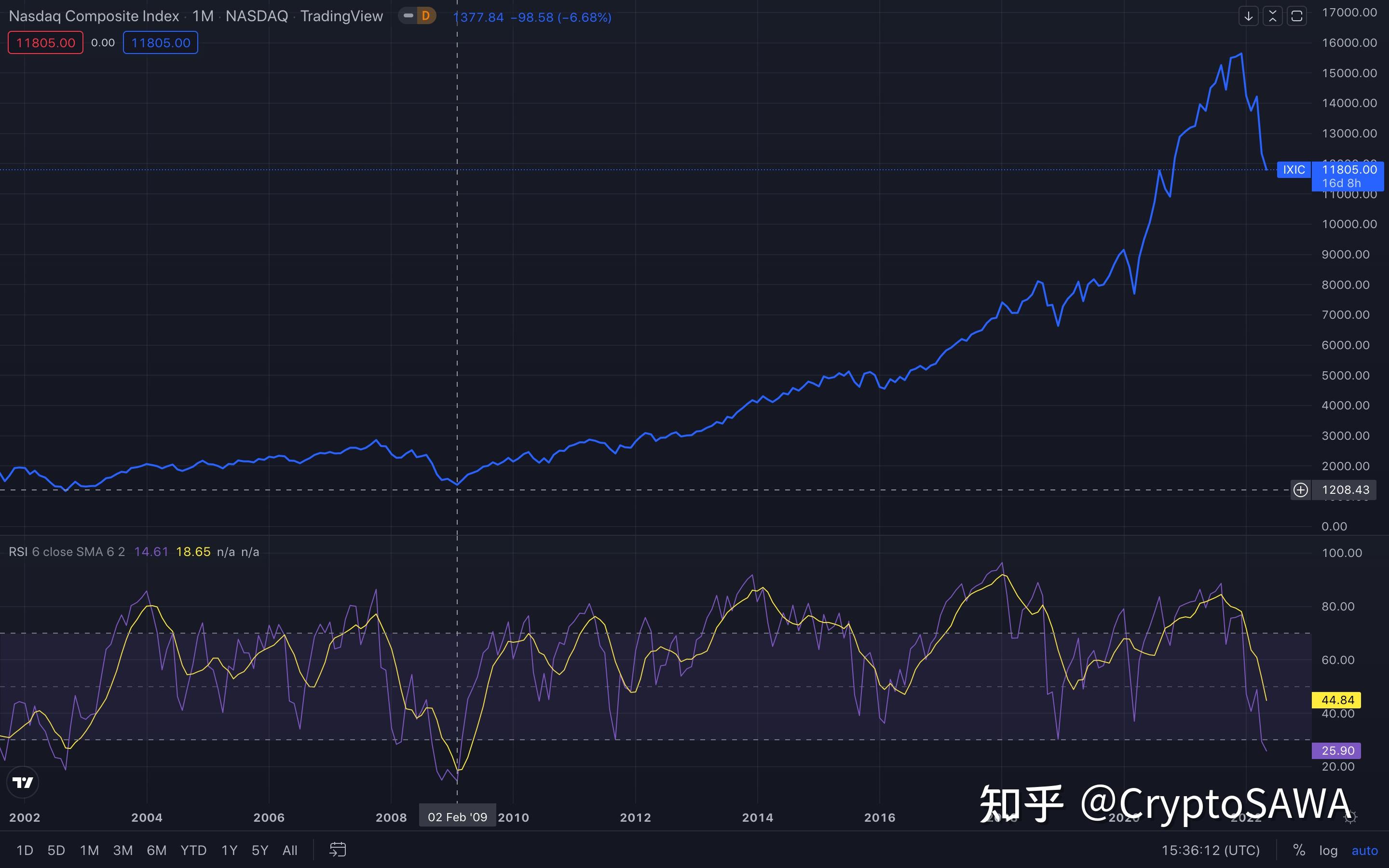1389x868 pixels.
Task: Click the 1M interval in chart title
Action: [203, 16]
